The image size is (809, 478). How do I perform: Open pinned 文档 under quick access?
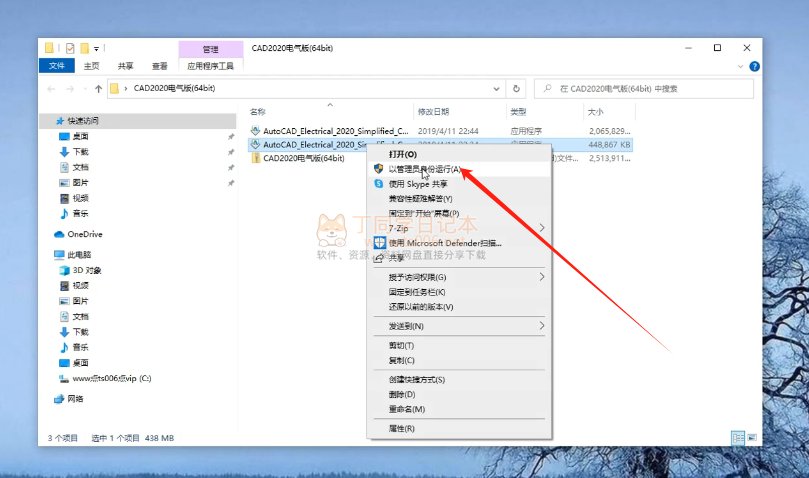(x=80, y=167)
